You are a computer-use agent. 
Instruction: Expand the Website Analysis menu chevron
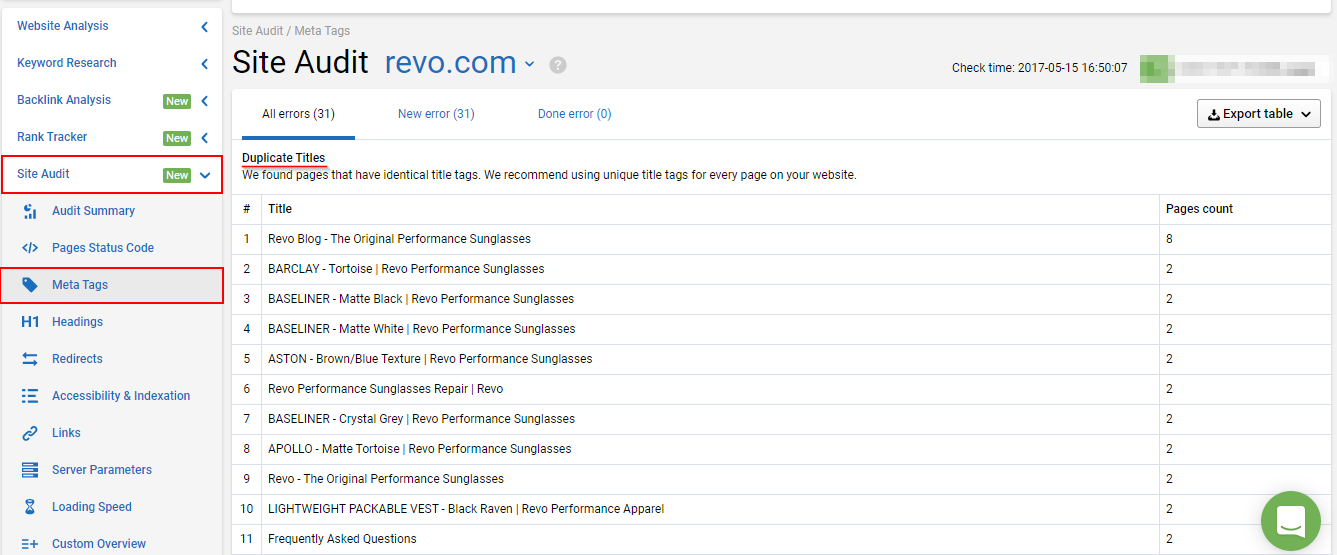205,27
